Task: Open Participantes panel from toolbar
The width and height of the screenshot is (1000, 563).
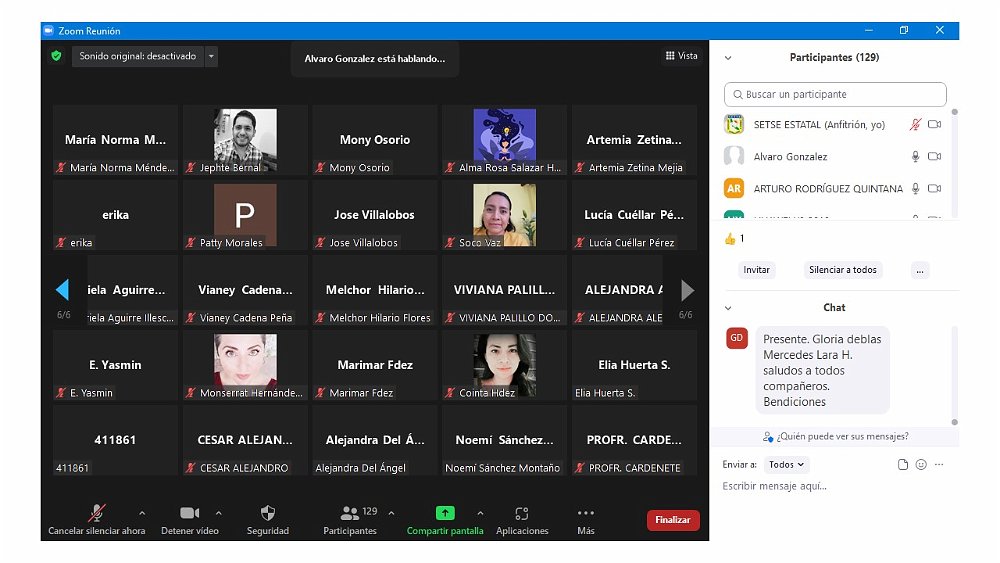Action: [350, 513]
